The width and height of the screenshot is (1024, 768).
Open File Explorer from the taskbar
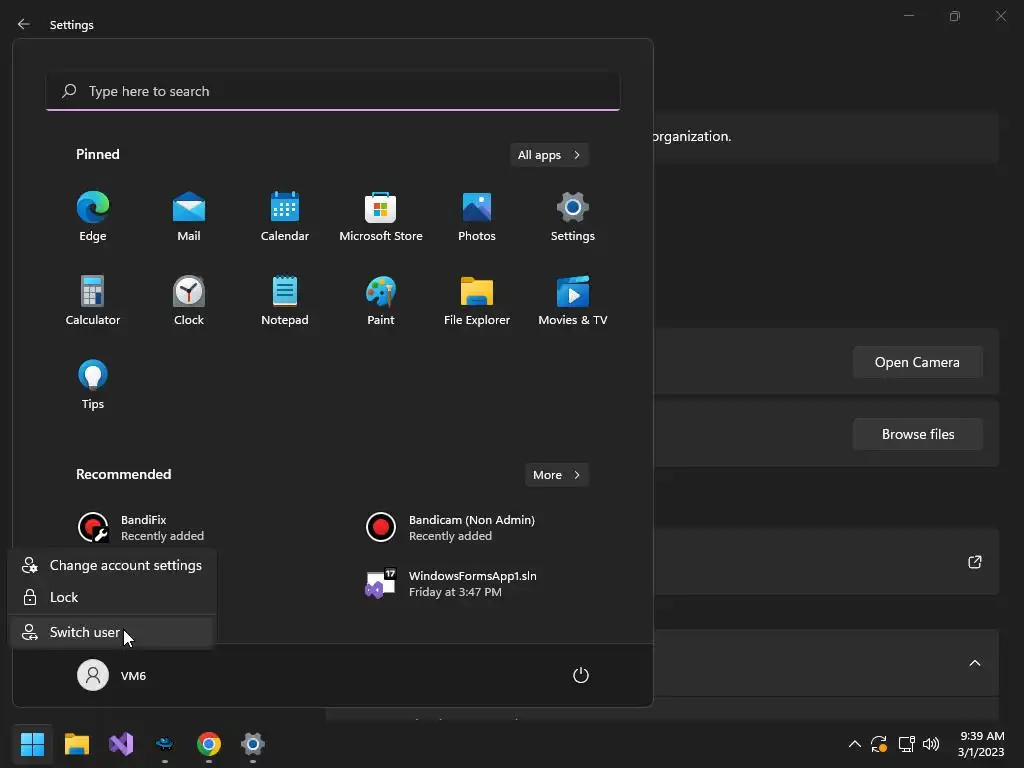[x=76, y=744]
